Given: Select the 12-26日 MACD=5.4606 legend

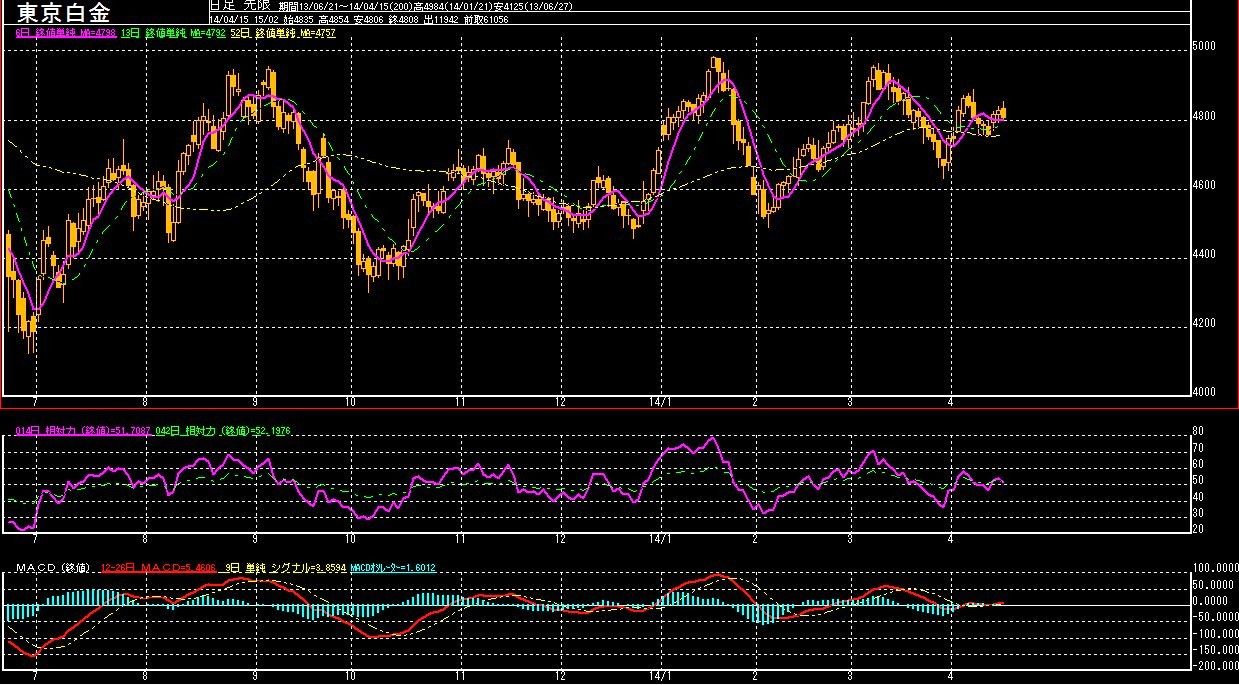Looking at the screenshot, I should [160, 567].
